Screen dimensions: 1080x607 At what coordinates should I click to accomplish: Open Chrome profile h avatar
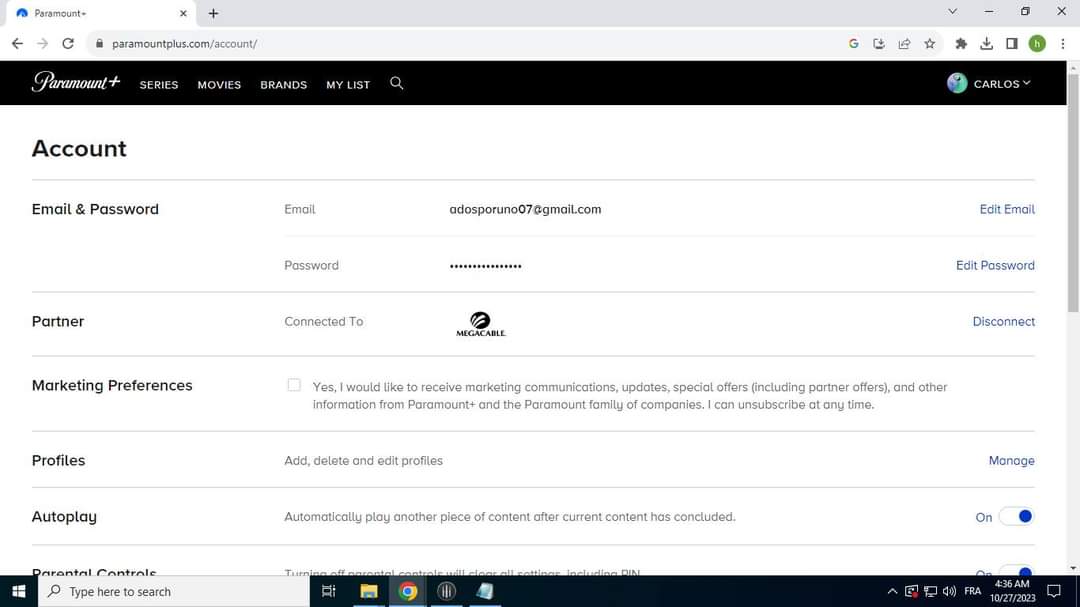point(1037,43)
